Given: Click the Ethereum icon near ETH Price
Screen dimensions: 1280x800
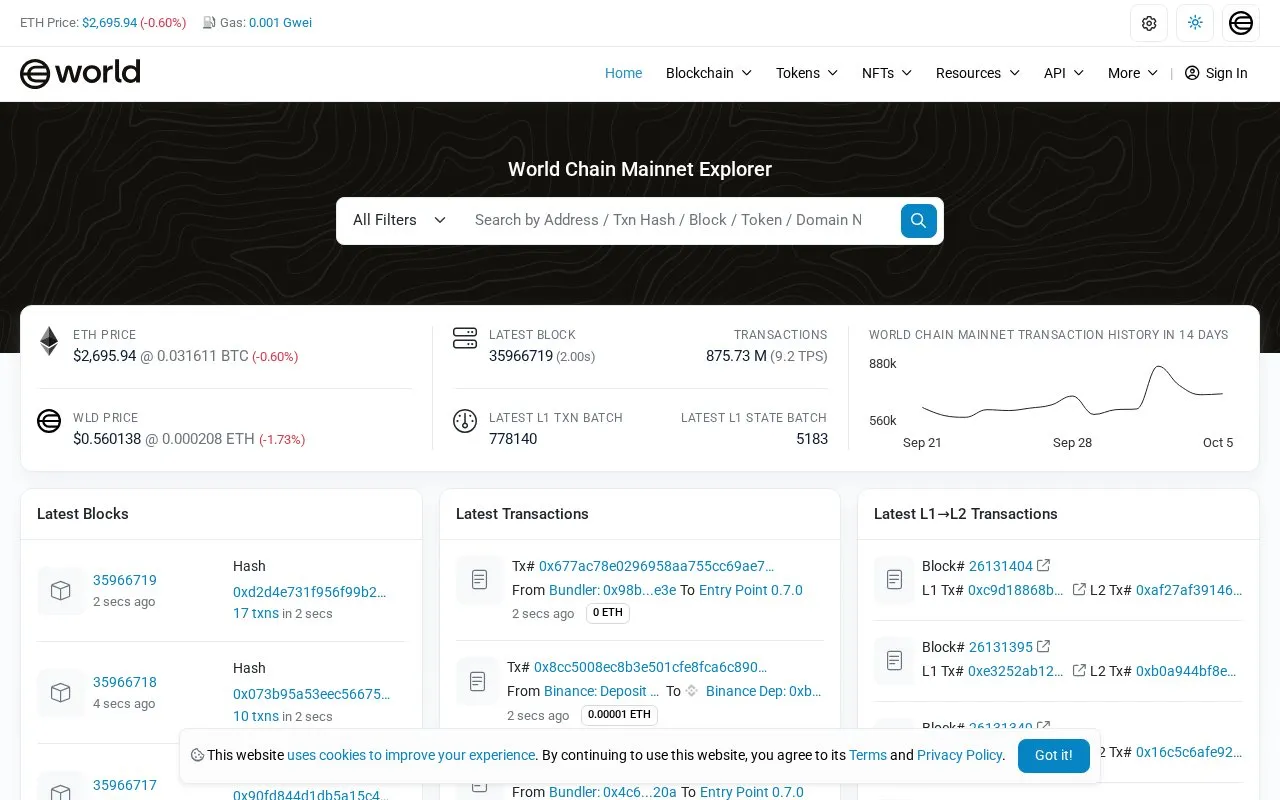Looking at the screenshot, I should pos(49,341).
